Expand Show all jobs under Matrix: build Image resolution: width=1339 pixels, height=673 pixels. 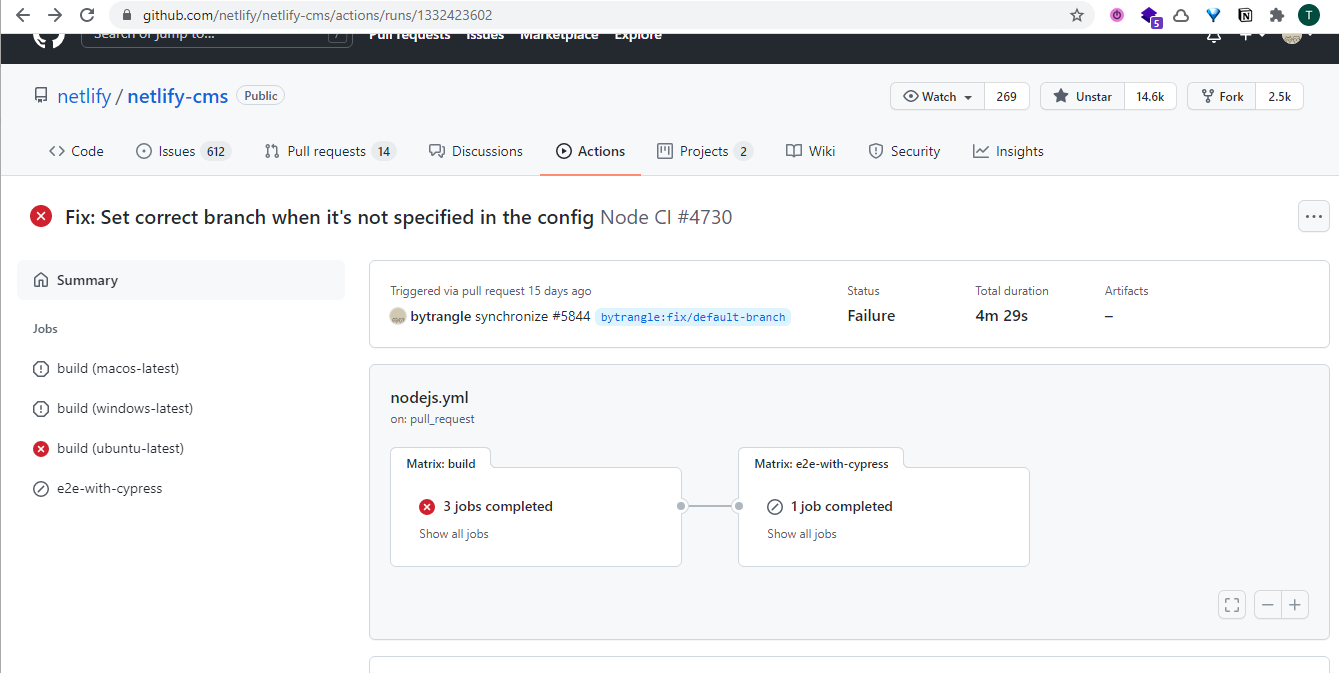click(x=454, y=534)
